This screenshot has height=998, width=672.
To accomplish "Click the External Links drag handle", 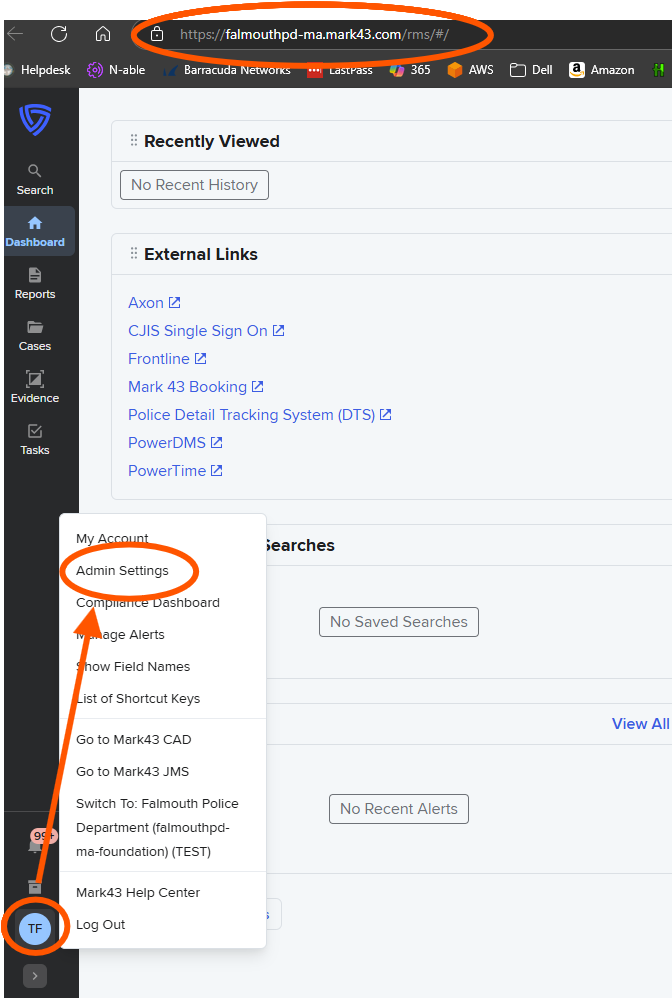I will [134, 253].
